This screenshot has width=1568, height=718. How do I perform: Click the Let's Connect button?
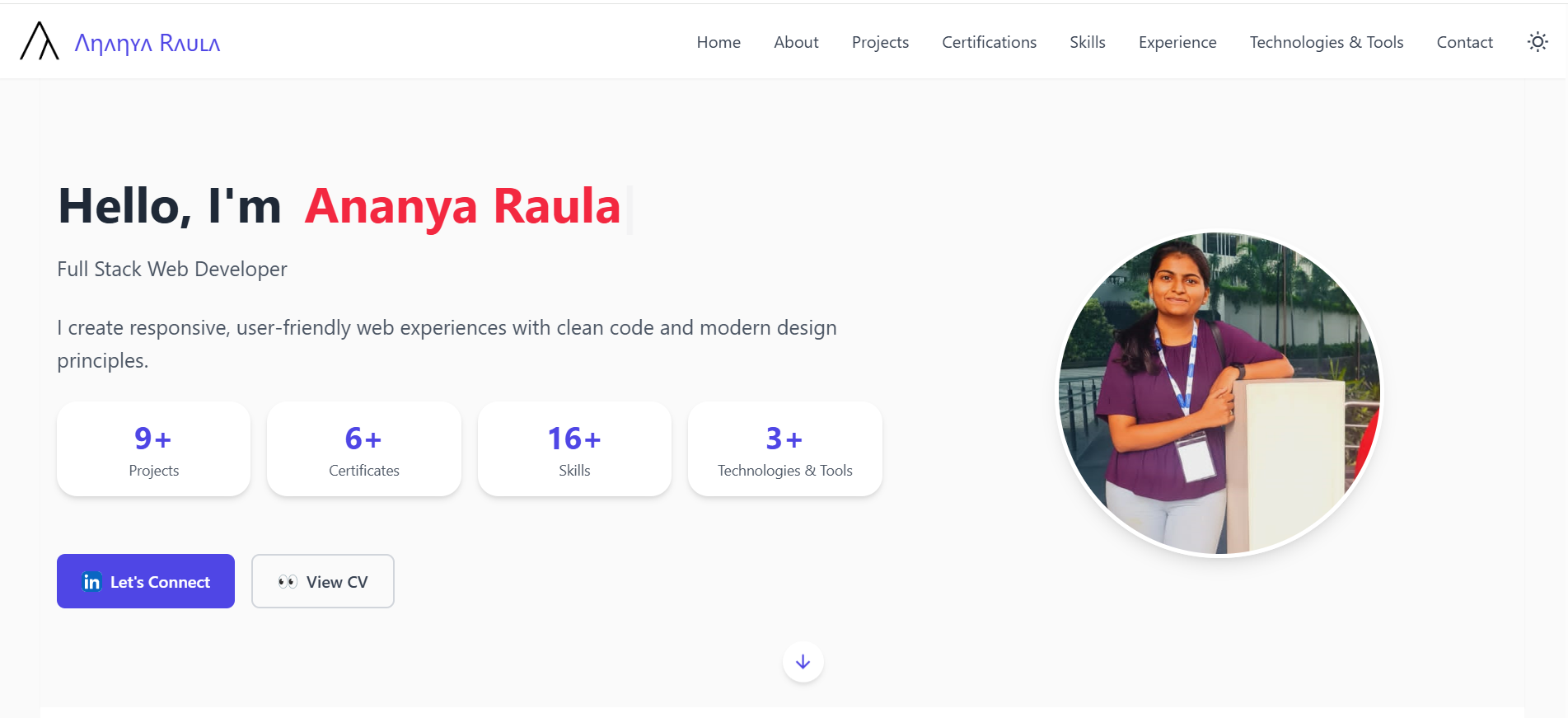pos(146,581)
